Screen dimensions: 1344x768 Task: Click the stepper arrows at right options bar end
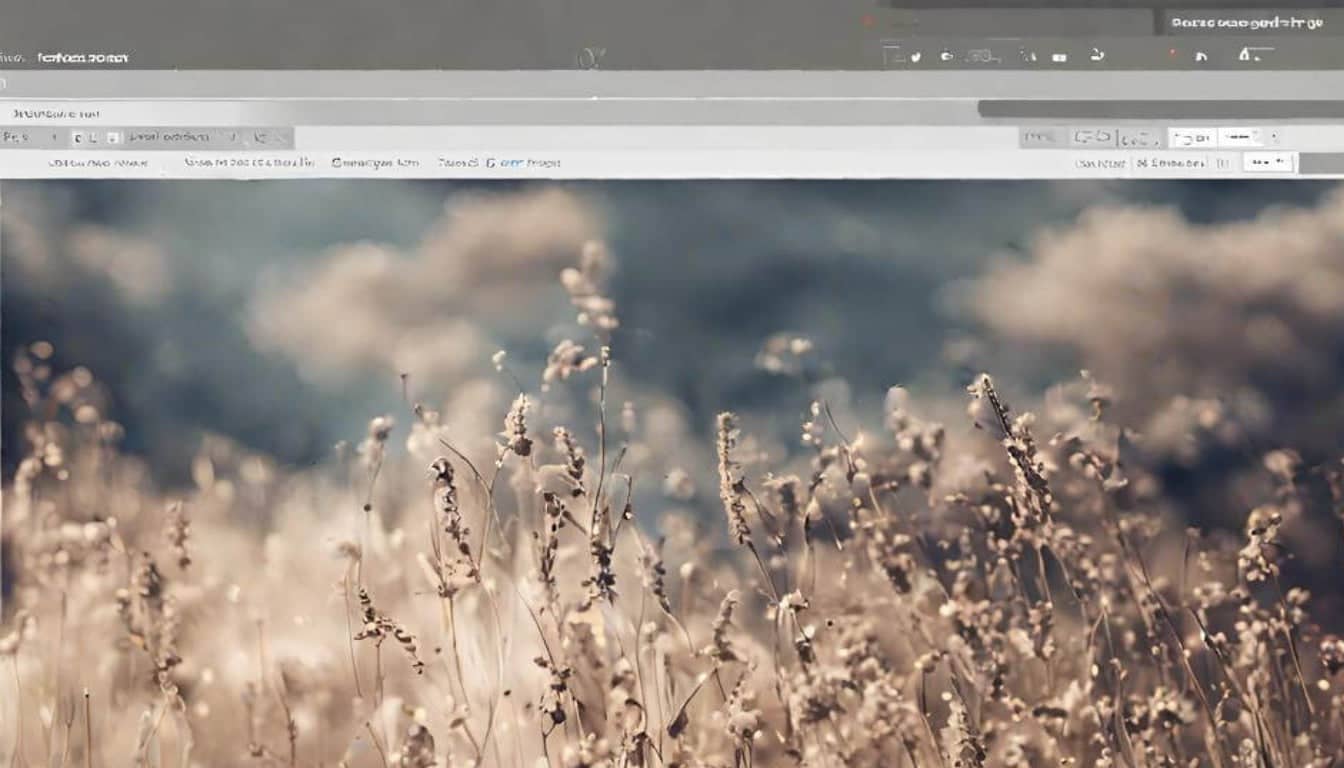[x=1274, y=137]
